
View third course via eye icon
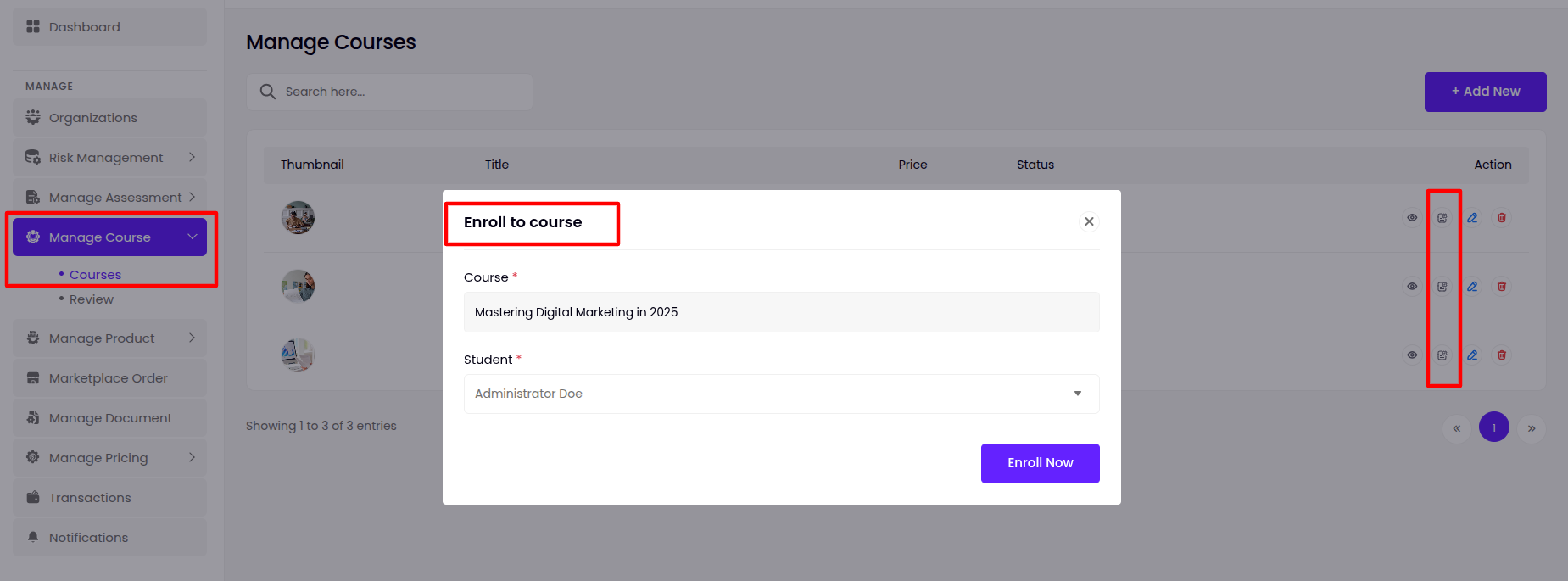pos(1412,355)
